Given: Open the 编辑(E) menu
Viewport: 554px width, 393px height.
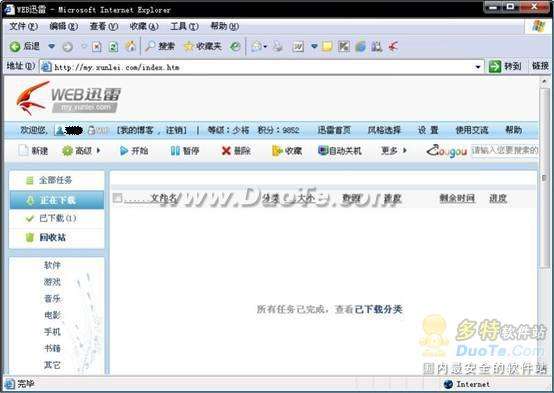Looking at the screenshot, I should coord(64,26).
